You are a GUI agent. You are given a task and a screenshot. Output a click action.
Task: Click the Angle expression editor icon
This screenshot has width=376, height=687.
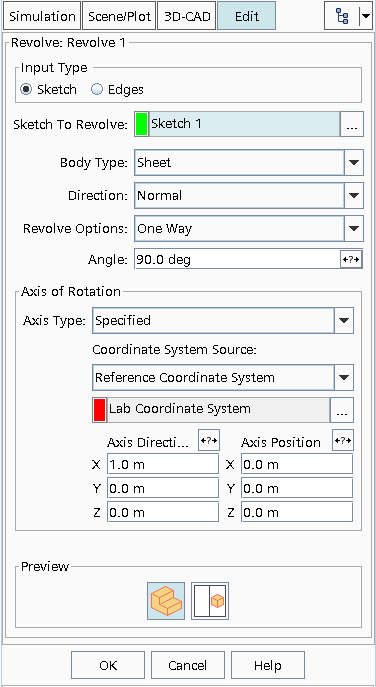pos(351,260)
